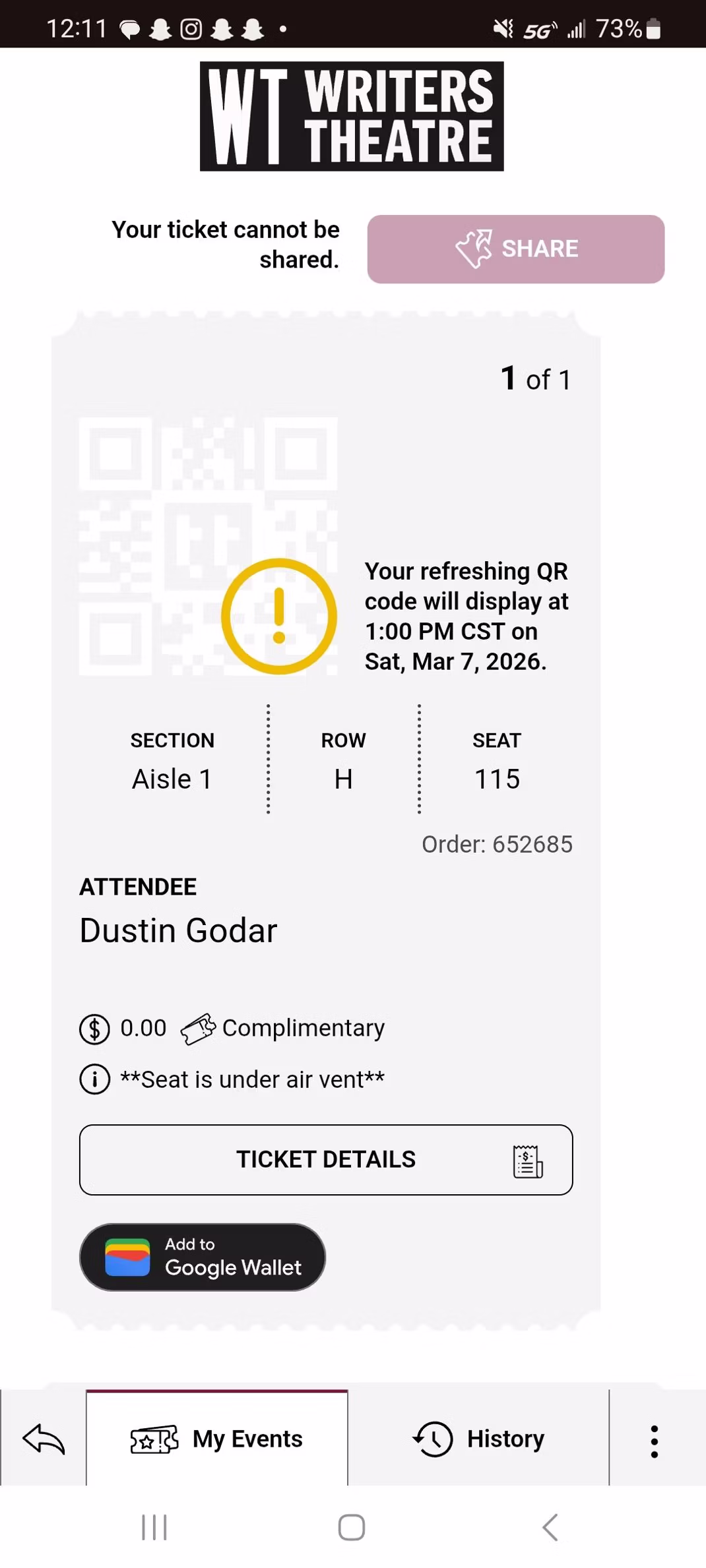
Task: Tap Android home navigation button
Action: [352, 1527]
